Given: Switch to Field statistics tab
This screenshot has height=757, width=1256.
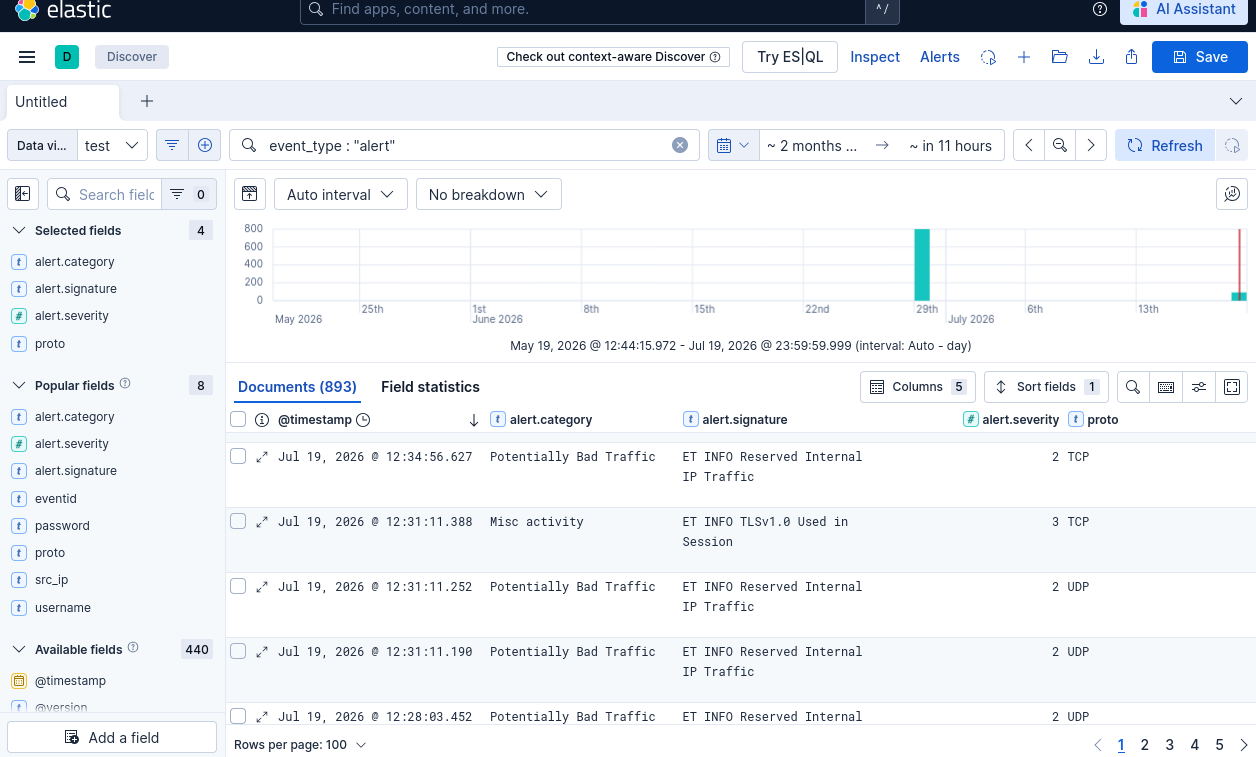Looking at the screenshot, I should point(430,387).
